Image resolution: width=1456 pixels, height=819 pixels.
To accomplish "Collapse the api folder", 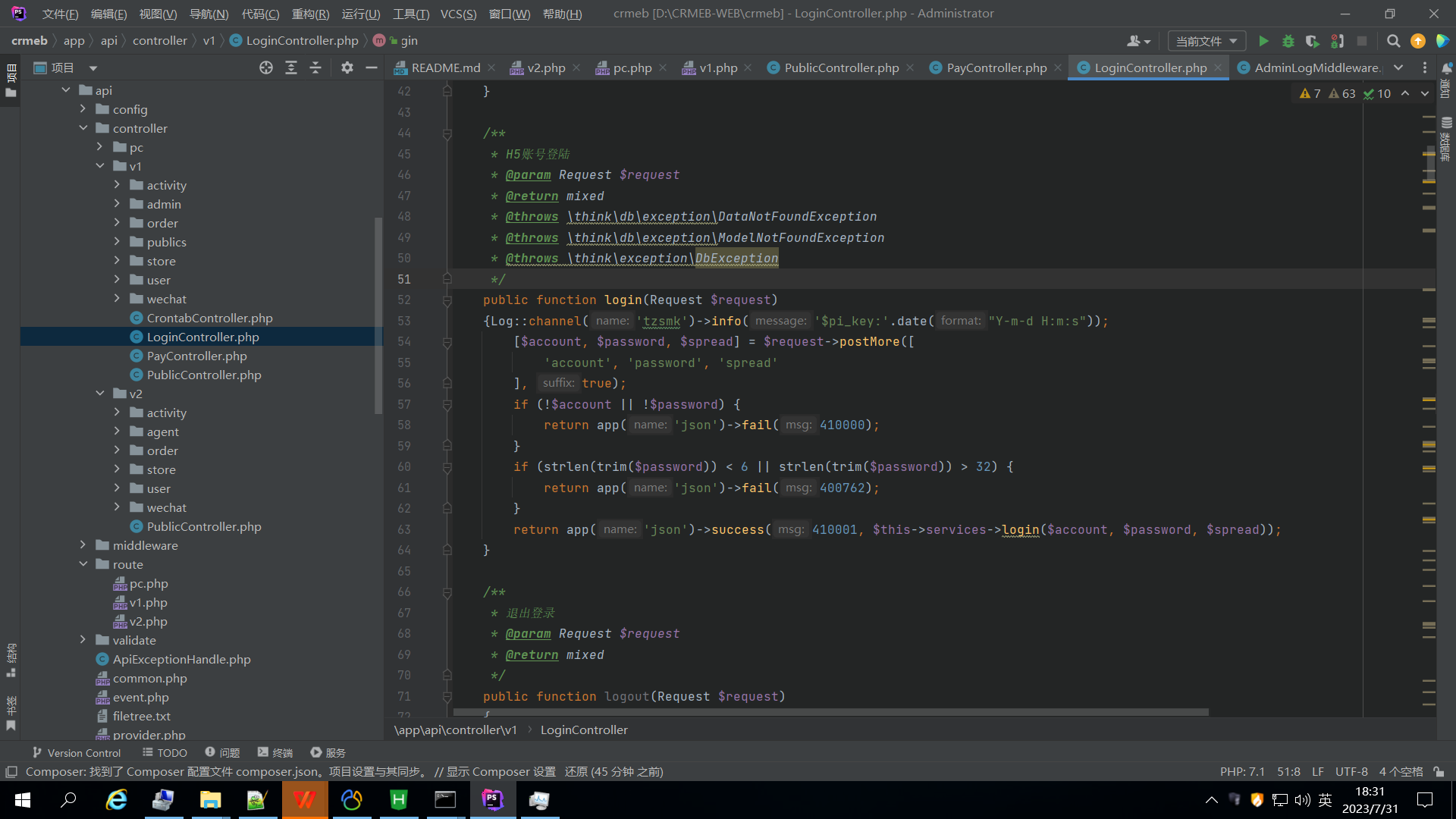I will (66, 90).
